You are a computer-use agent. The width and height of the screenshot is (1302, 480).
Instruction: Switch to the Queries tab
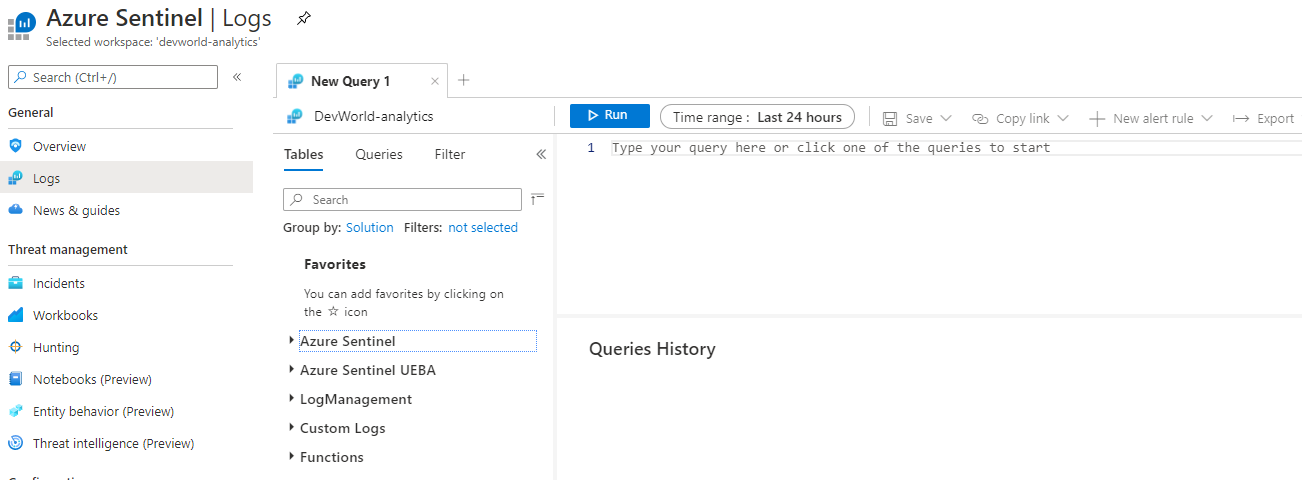379,154
